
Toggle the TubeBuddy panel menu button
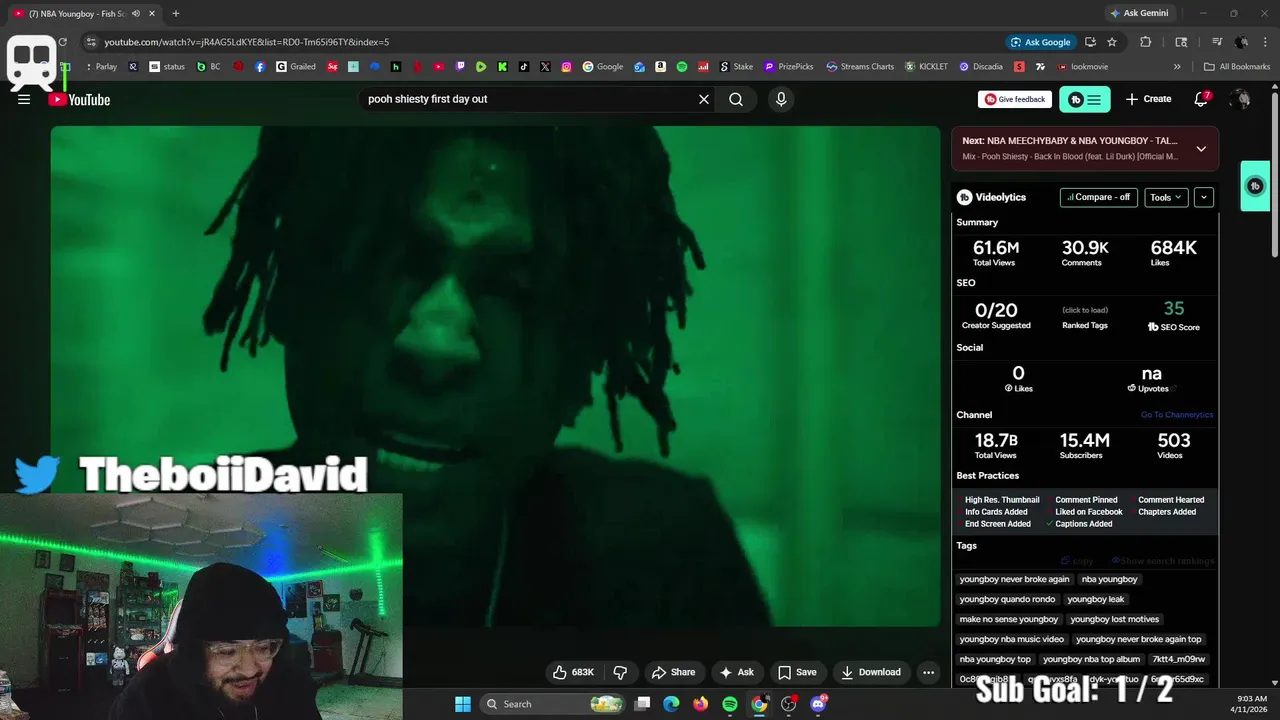1084,99
